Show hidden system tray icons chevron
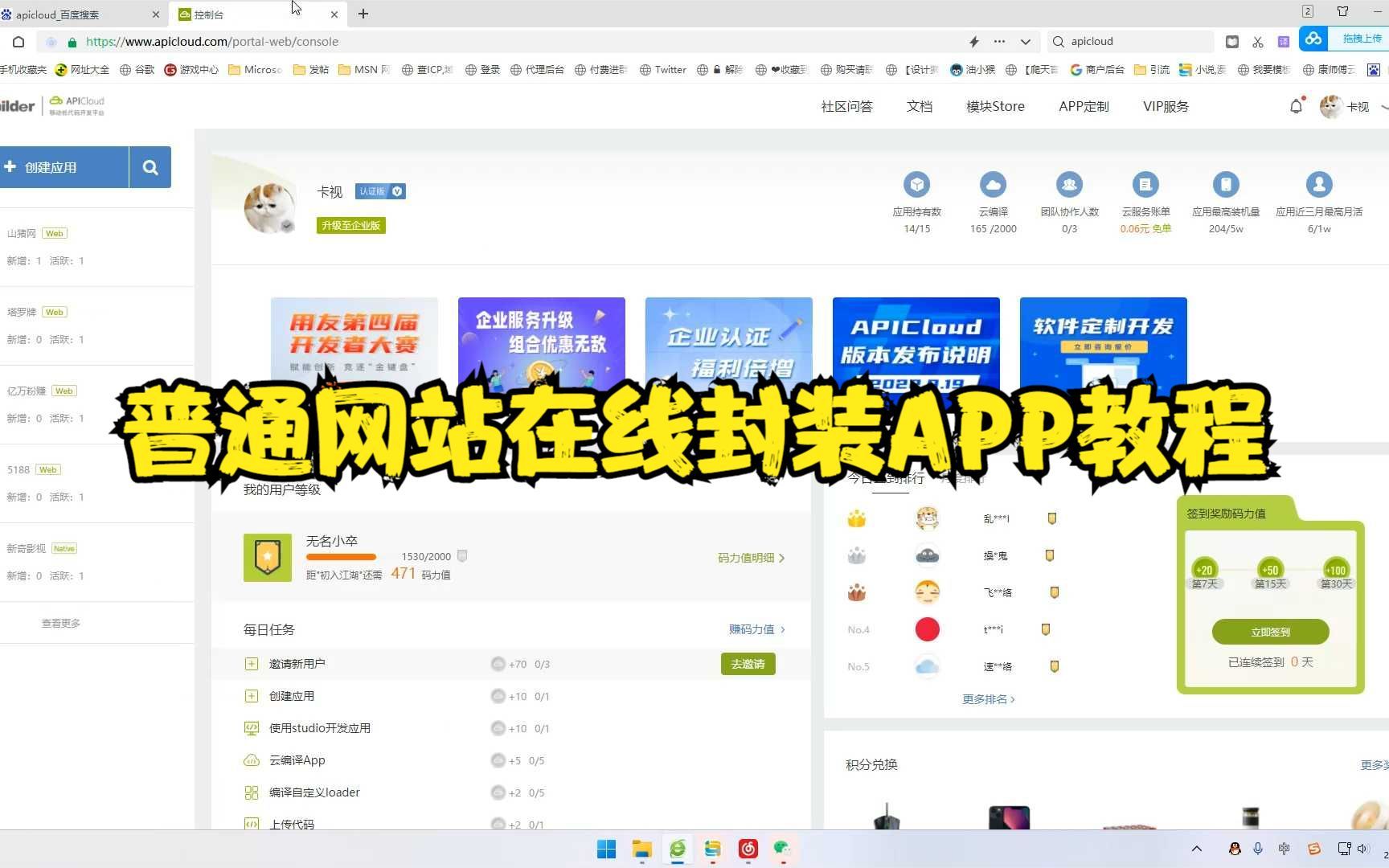 tap(1197, 849)
